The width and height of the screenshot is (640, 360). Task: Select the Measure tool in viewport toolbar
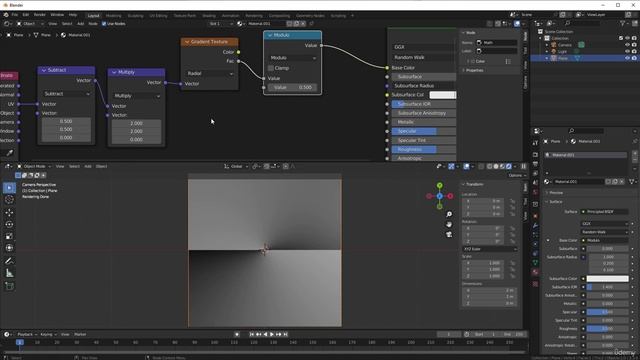pyautogui.click(x=9, y=273)
